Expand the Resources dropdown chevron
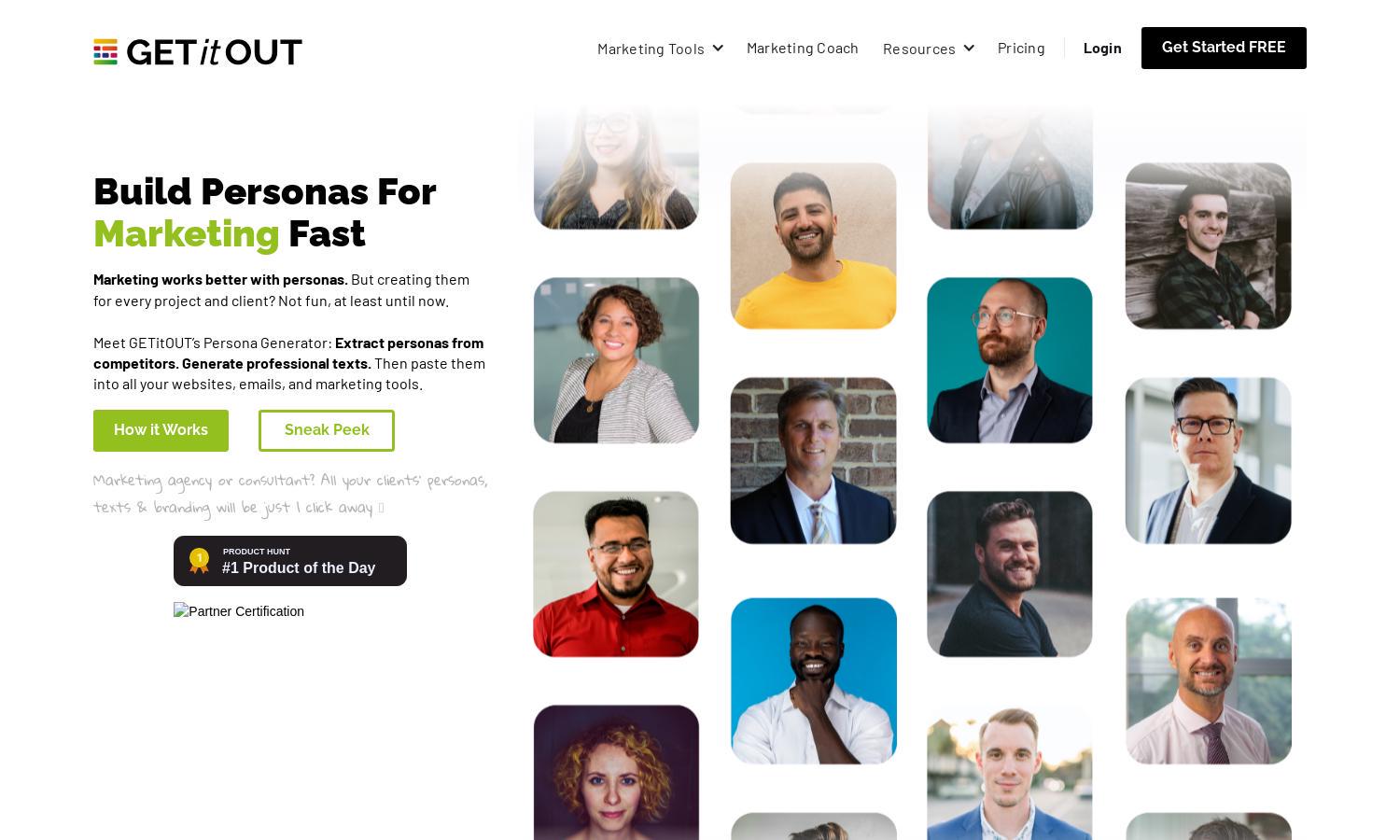 969,49
